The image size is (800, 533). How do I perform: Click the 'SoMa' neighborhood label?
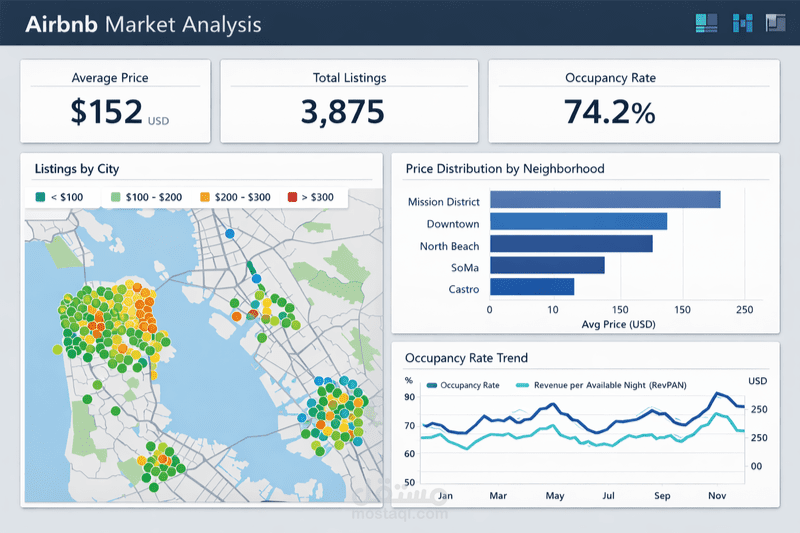(x=465, y=268)
